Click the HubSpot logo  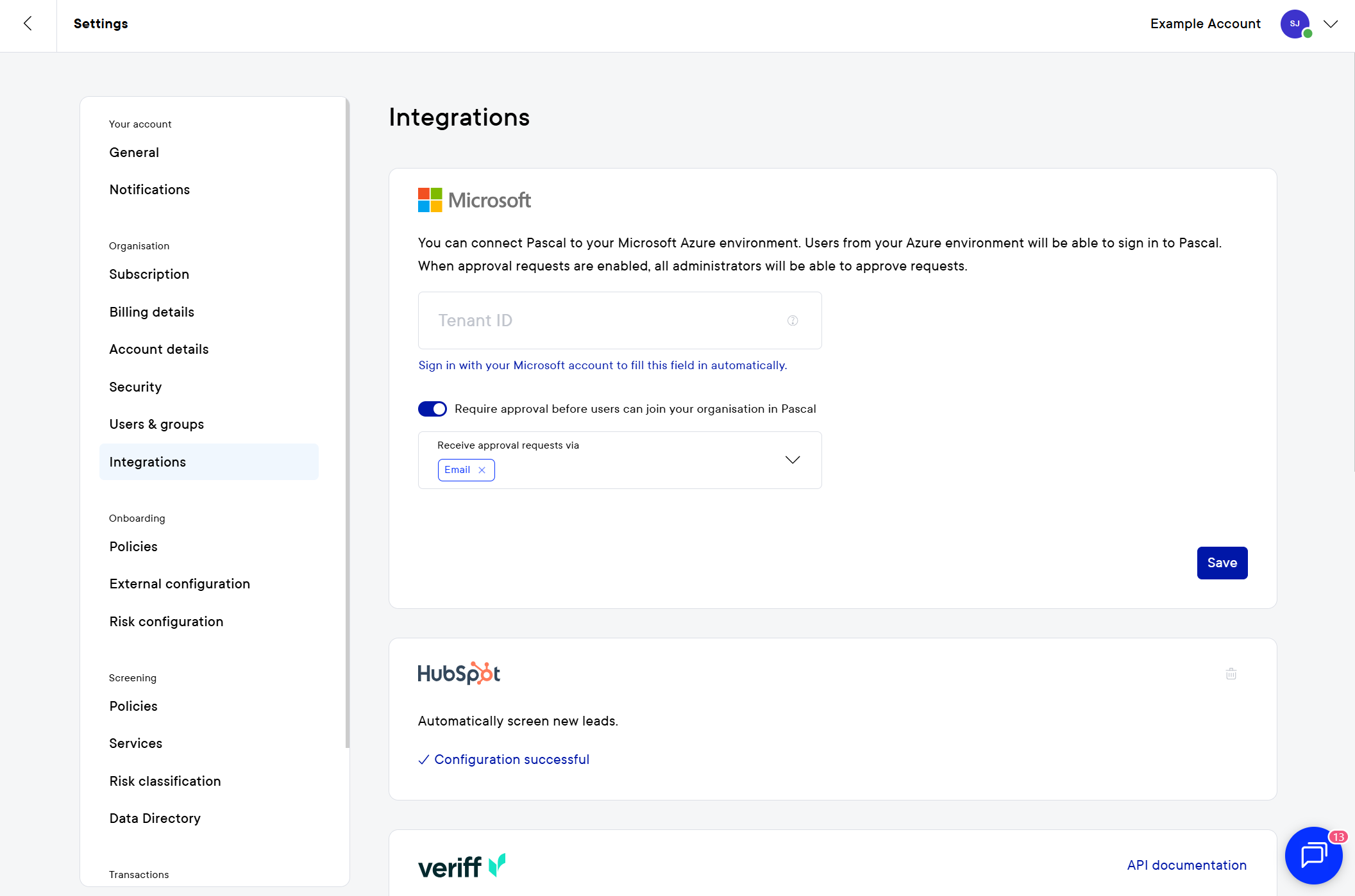point(459,673)
